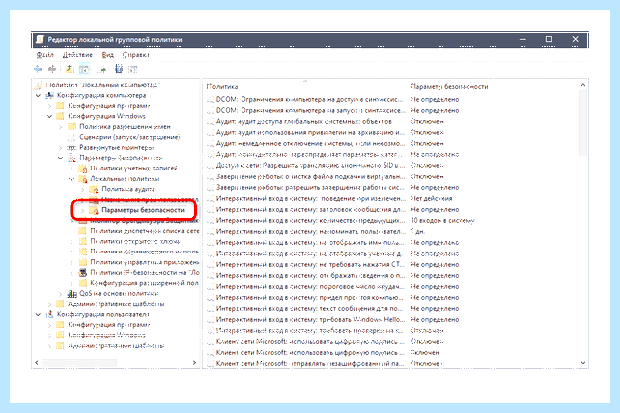Image resolution: width=620 pixels, height=413 pixels.
Task: Click the Back arrow toolbar icon
Action: [38, 69]
